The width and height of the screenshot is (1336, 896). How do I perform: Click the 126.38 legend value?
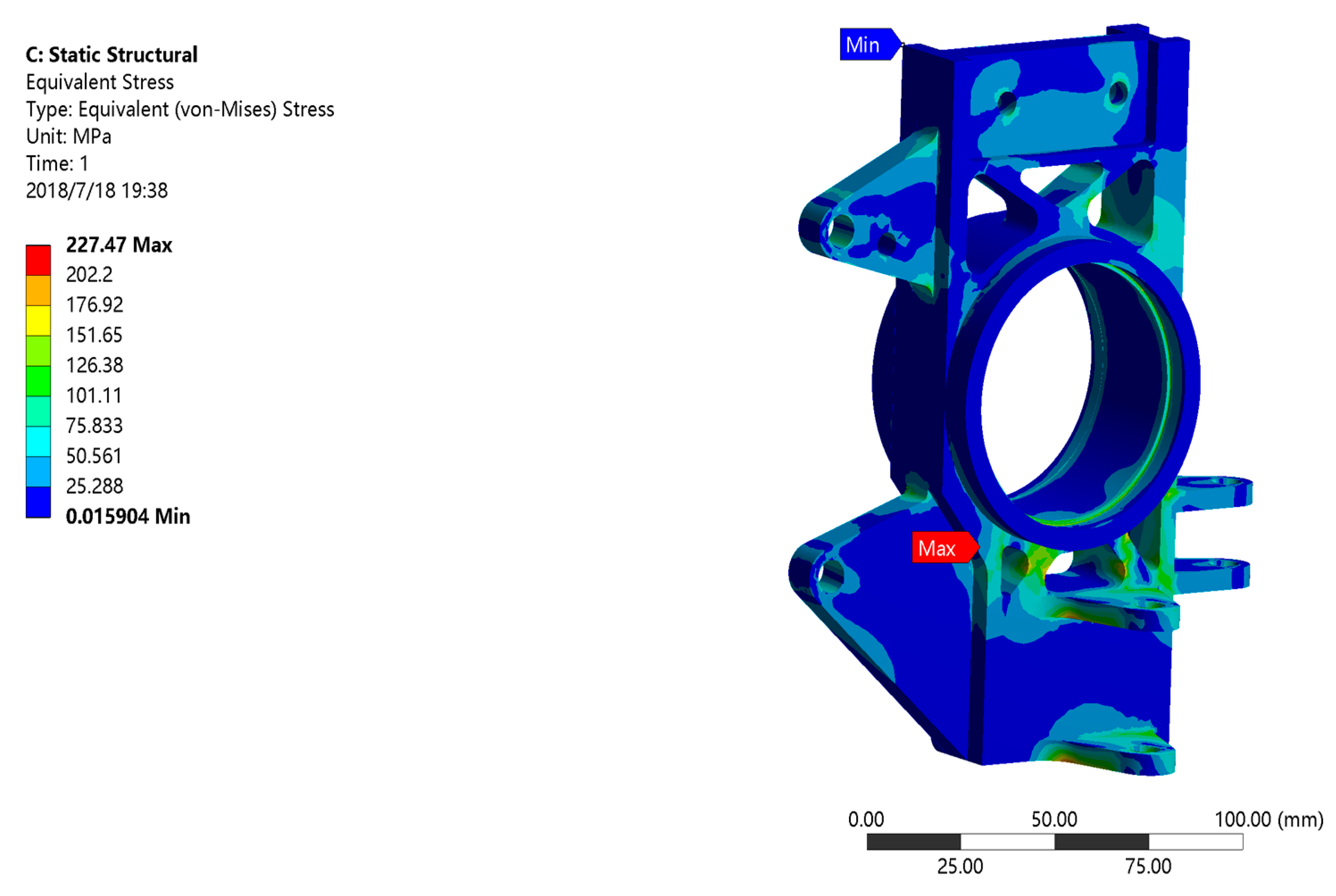pos(94,365)
